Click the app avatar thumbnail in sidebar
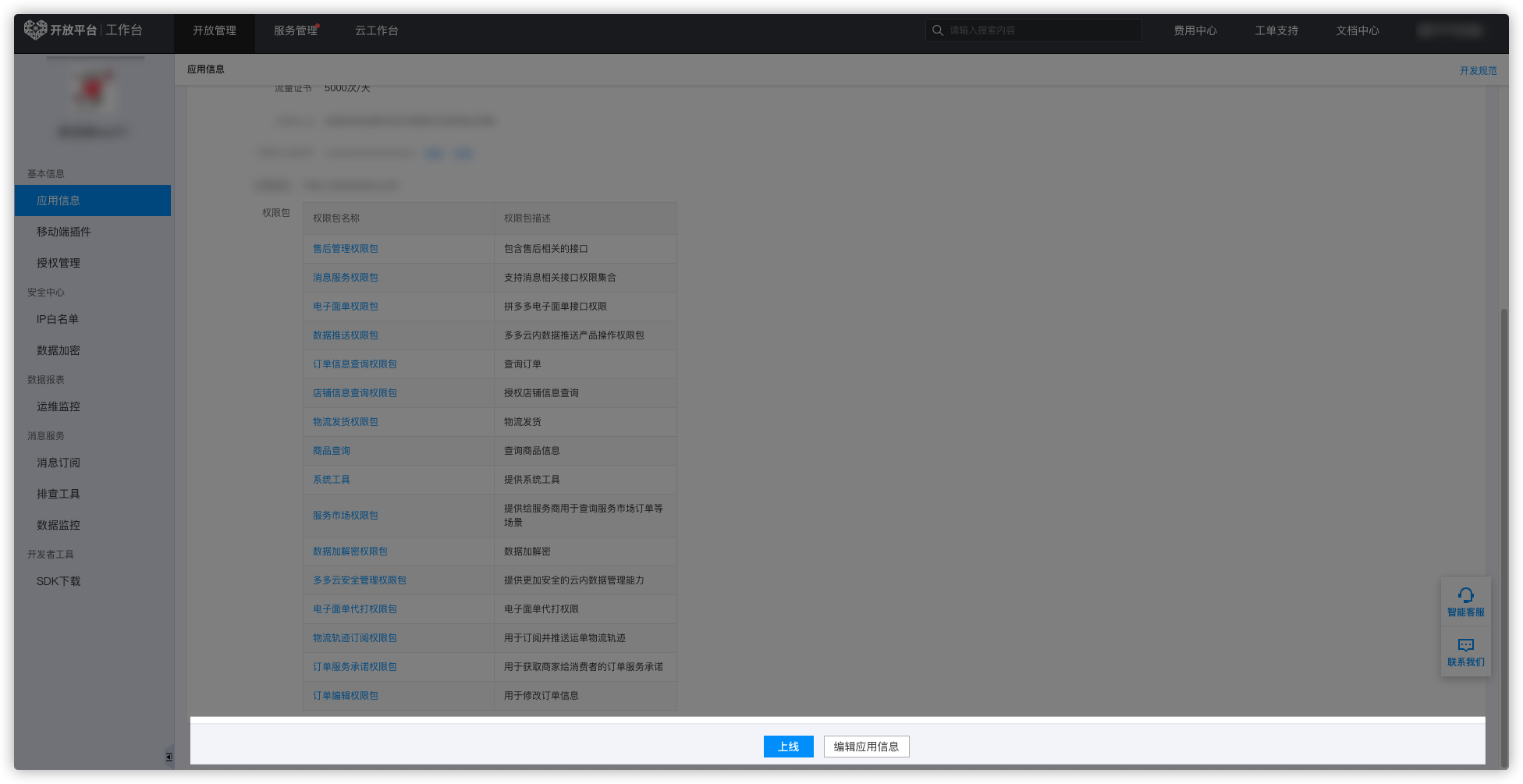Viewport: 1523px width, 784px height. point(93,90)
